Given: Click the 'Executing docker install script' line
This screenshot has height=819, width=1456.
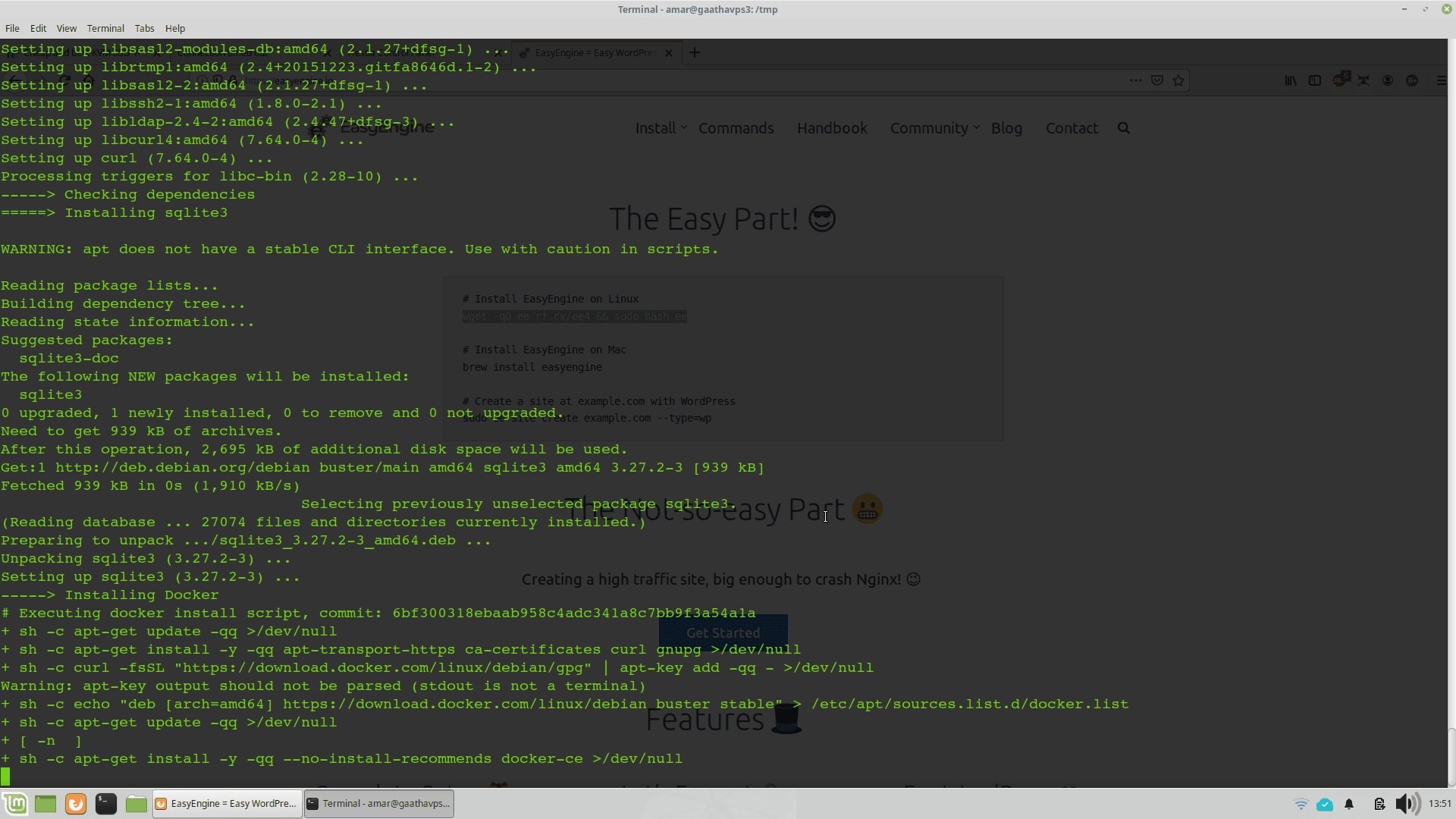Looking at the screenshot, I should (x=378, y=613).
